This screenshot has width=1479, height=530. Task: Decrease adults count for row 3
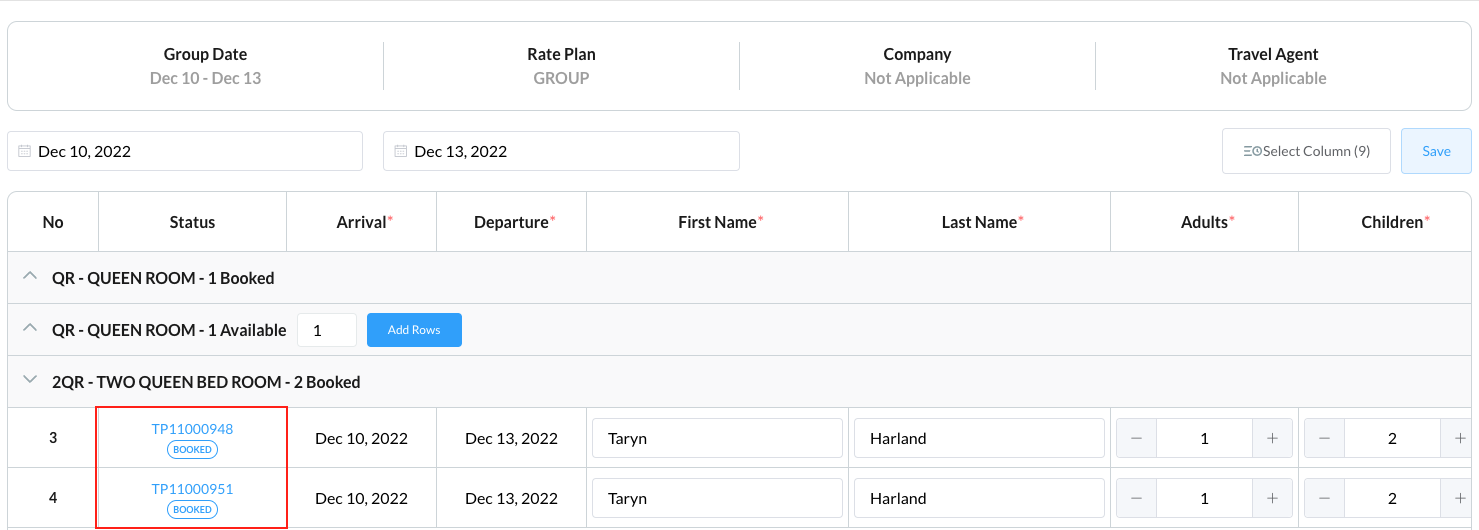1136,438
